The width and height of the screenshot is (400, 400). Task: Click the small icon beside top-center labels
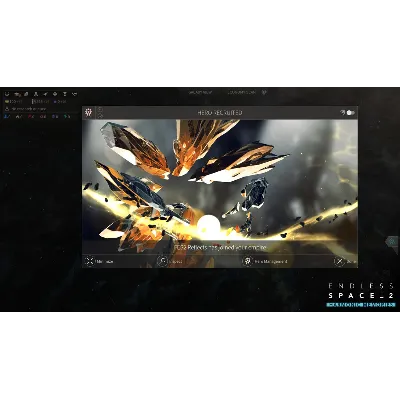point(264,92)
